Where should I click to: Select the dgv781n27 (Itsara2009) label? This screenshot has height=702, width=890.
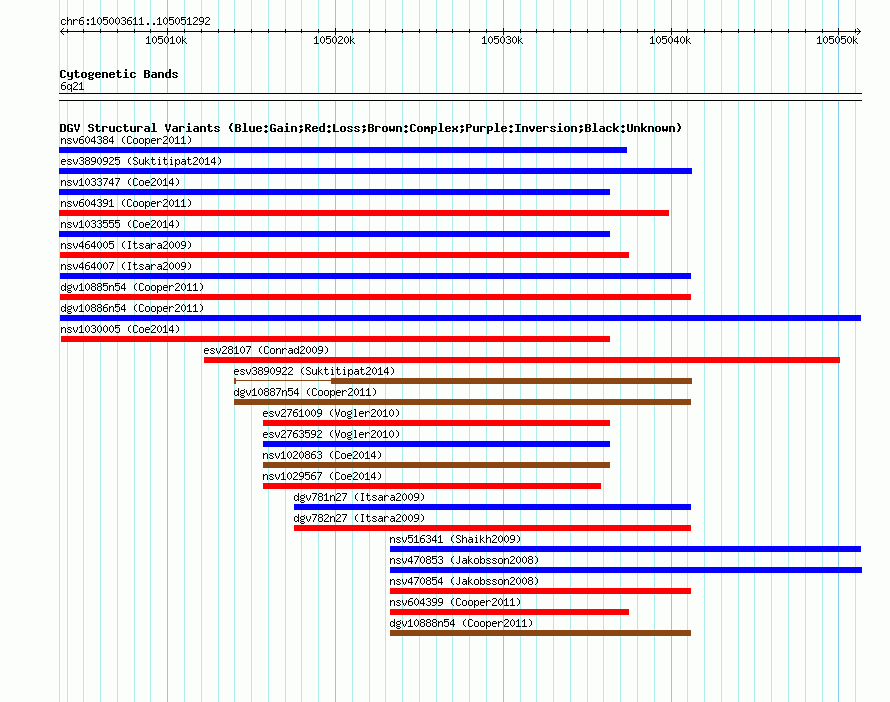coord(359,497)
